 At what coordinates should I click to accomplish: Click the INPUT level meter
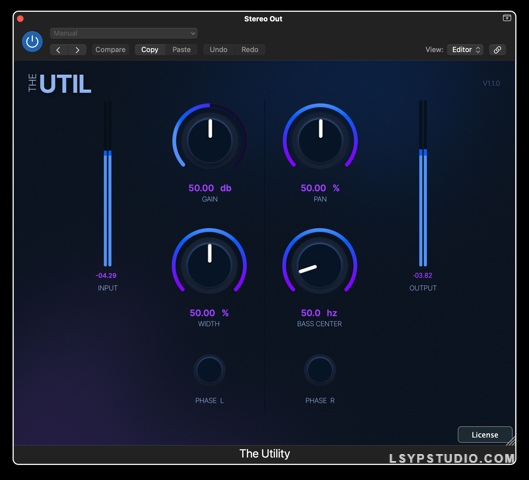[108, 184]
